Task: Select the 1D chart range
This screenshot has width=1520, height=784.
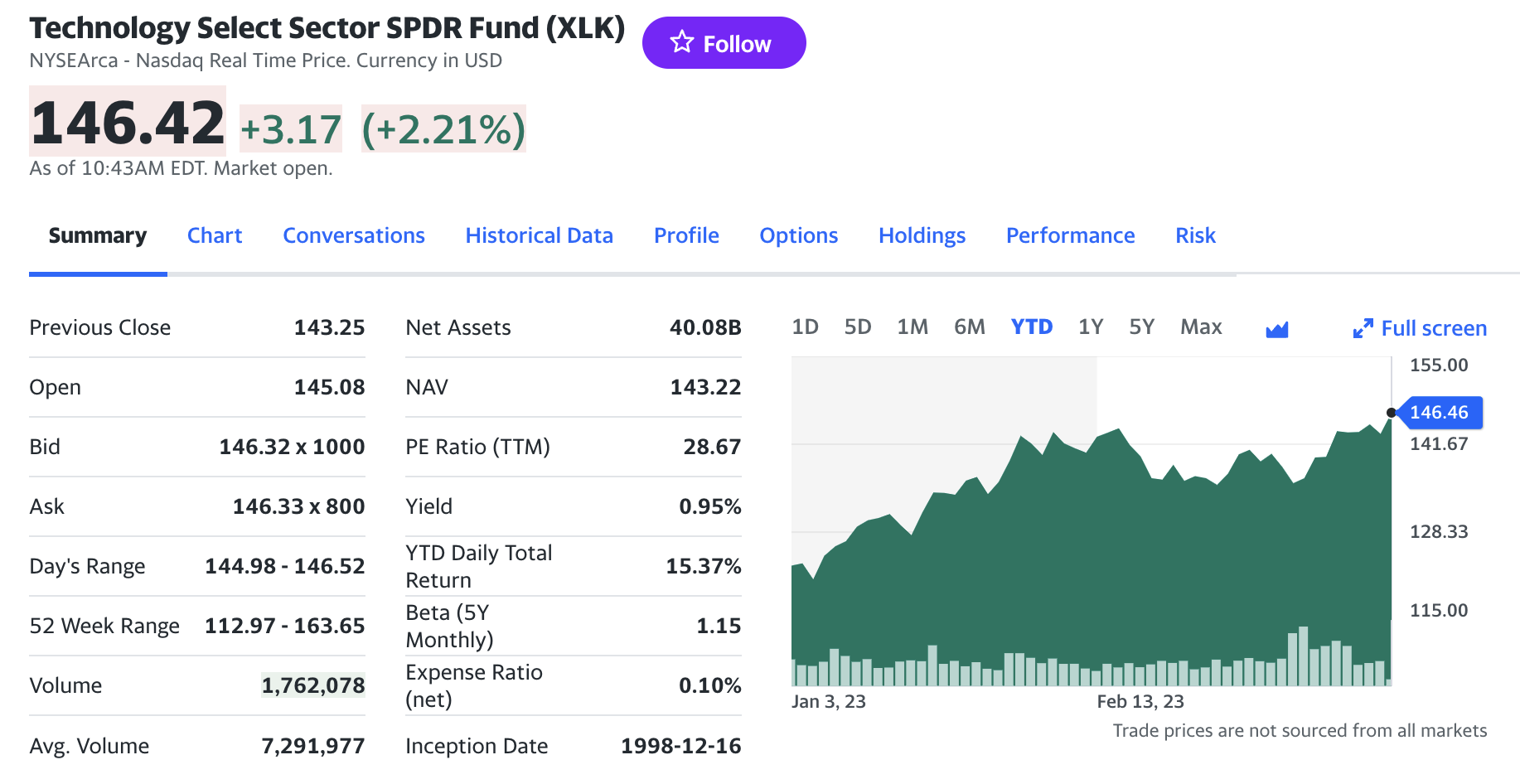Action: [805, 327]
